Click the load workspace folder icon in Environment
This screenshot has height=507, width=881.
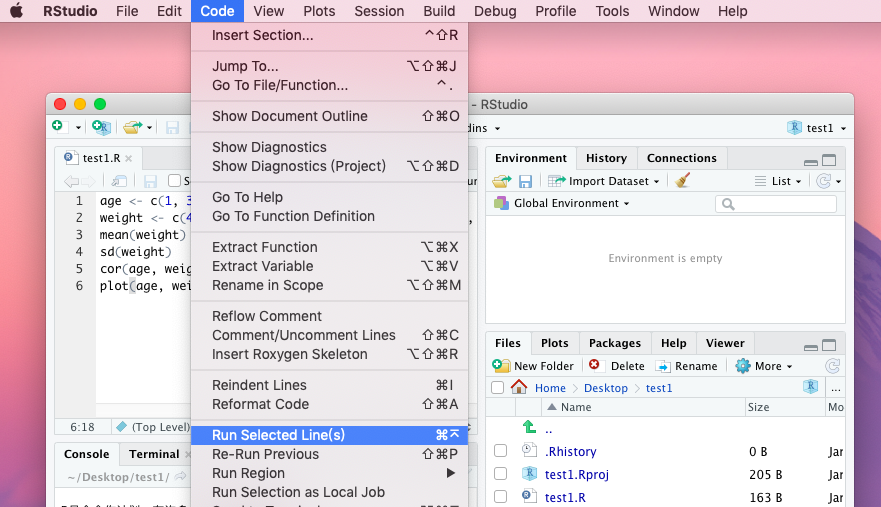502,181
